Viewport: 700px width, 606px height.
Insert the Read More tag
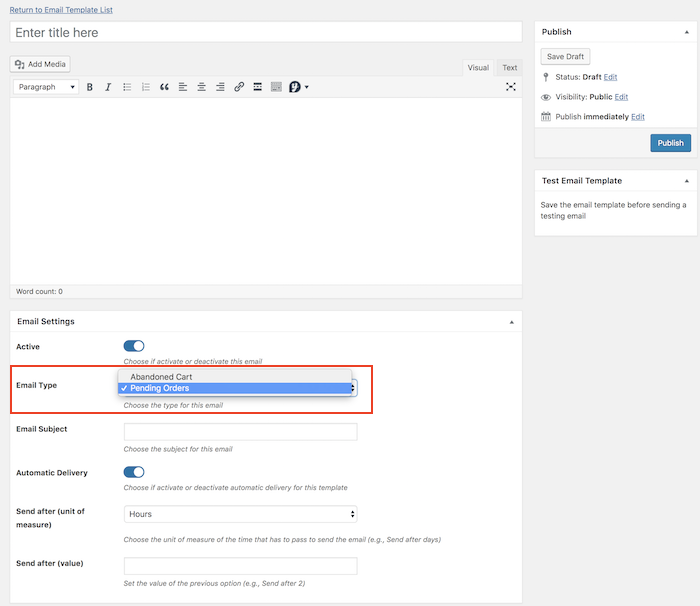click(258, 87)
